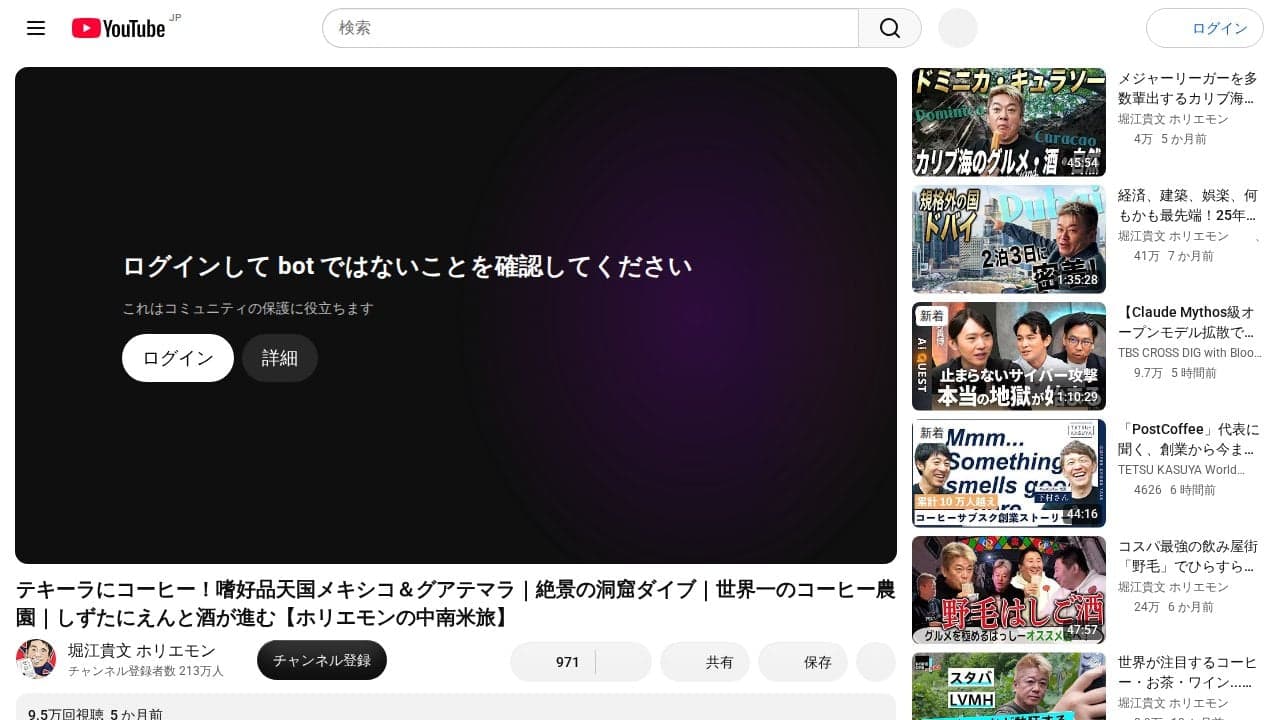
Task: Open the カリブ海のグルメ video thumbnail
Action: (x=1009, y=122)
